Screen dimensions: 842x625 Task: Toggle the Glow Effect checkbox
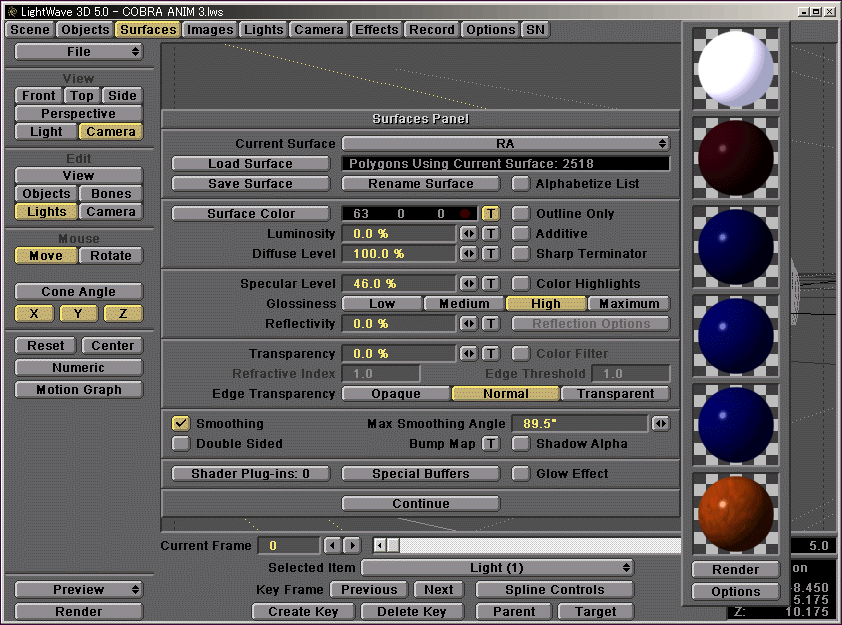coord(521,474)
